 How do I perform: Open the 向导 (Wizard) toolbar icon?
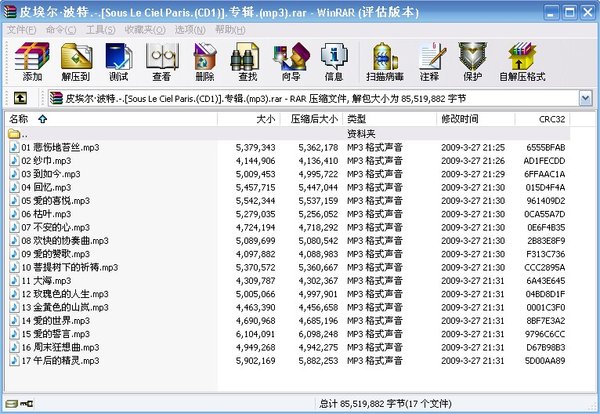pos(291,62)
